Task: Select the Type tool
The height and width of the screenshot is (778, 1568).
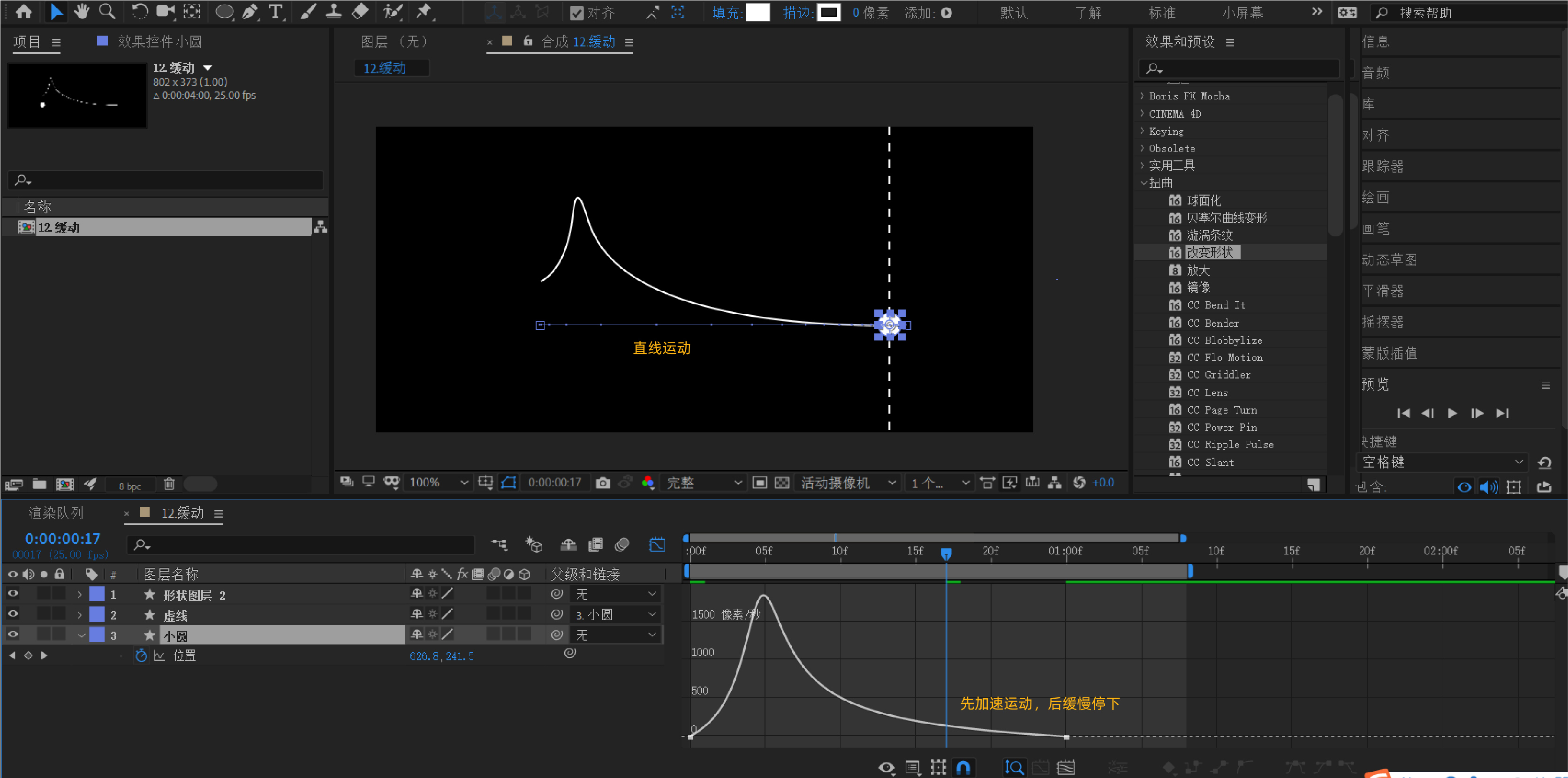Action: [276, 12]
